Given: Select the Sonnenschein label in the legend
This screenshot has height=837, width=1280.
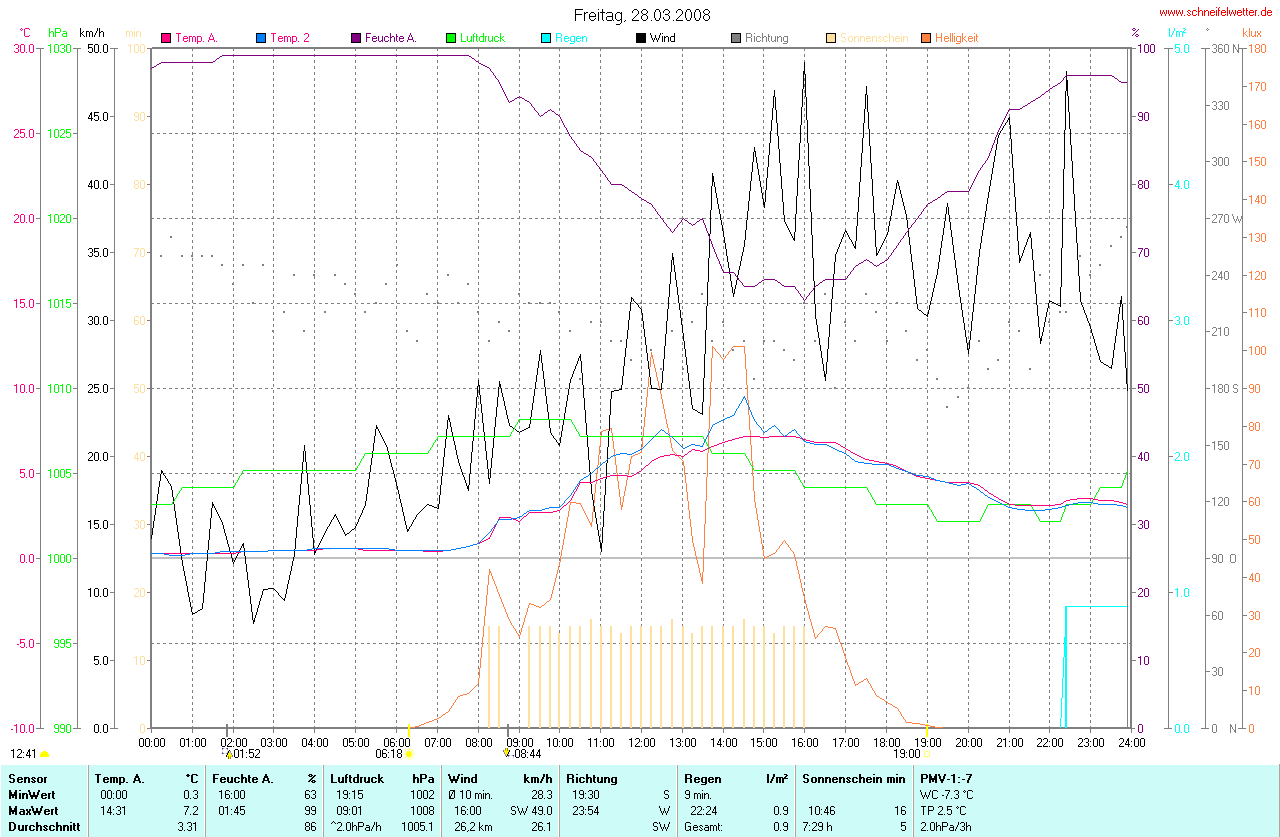Looking at the screenshot, I should [x=874, y=38].
